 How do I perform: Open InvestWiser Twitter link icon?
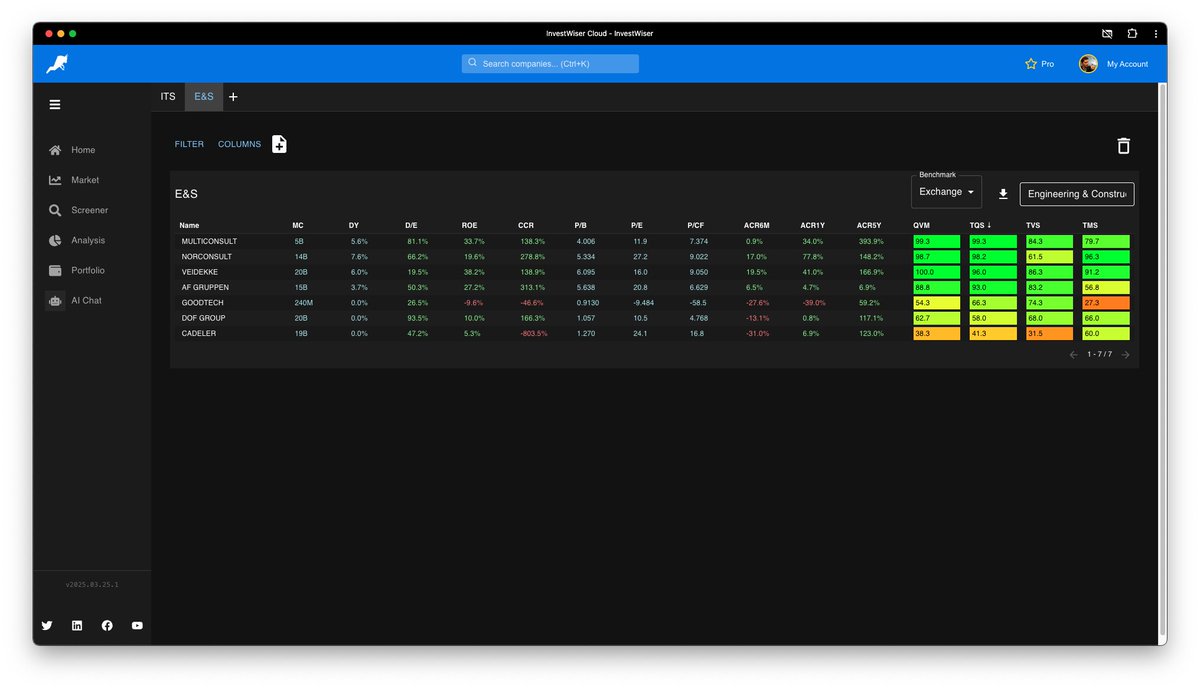pyautogui.click(x=47, y=626)
